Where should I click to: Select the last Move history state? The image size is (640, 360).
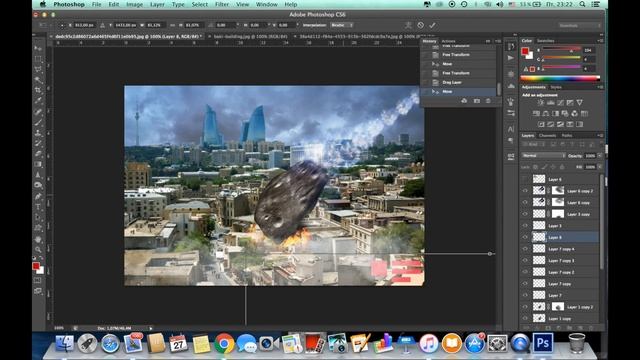(x=459, y=91)
